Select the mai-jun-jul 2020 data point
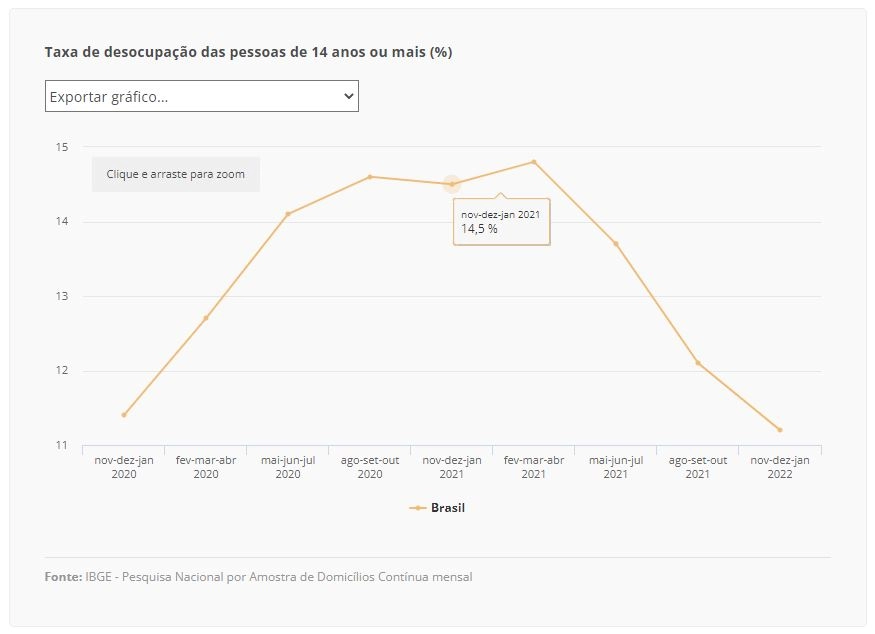This screenshot has height=634, width=875. [x=288, y=214]
